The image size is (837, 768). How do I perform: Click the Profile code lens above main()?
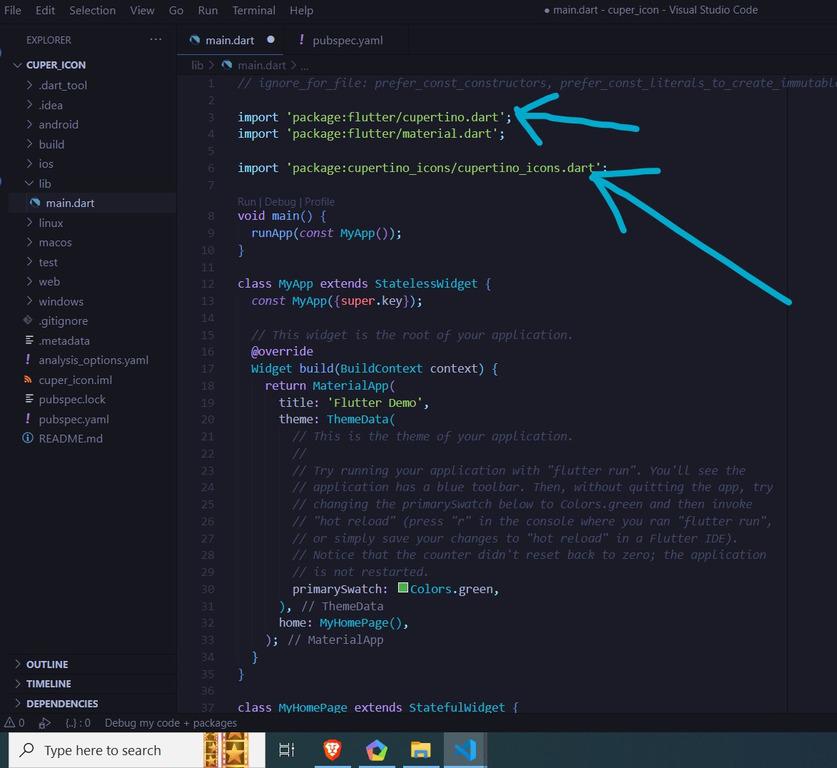click(320, 202)
